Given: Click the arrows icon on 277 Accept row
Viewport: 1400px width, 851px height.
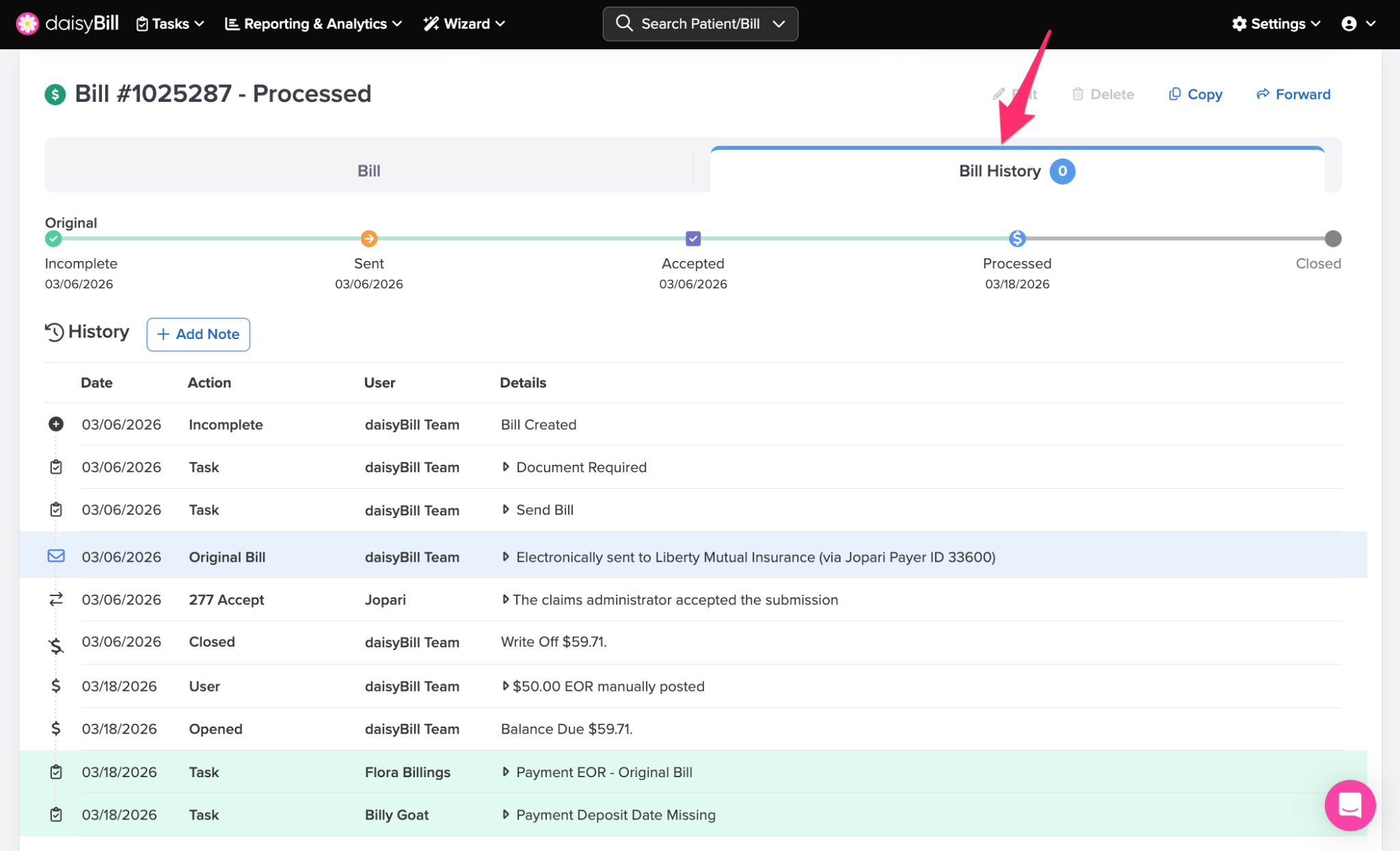Looking at the screenshot, I should point(56,599).
